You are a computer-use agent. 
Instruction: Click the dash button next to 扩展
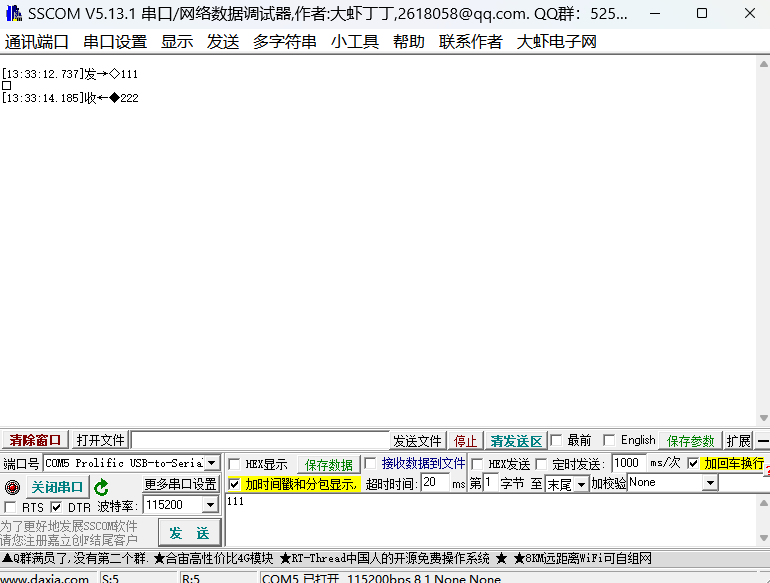[763, 441]
